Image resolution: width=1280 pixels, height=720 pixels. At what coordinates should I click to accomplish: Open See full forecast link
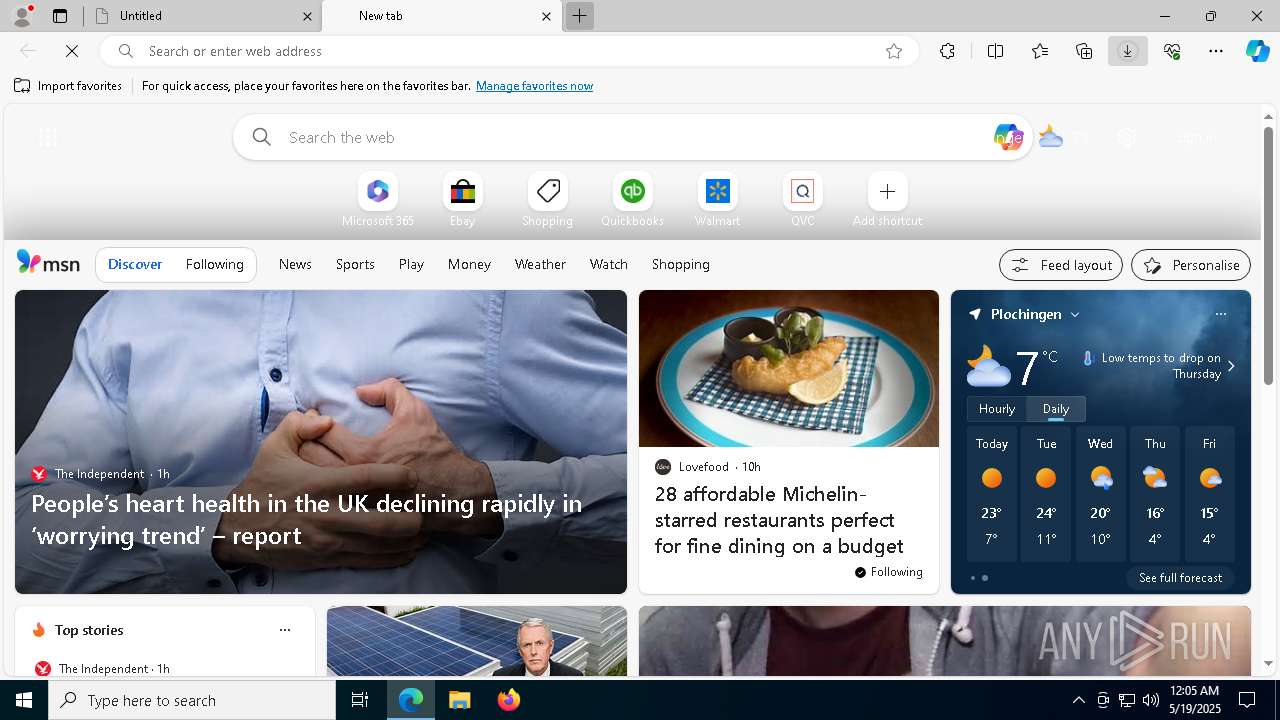click(1180, 578)
